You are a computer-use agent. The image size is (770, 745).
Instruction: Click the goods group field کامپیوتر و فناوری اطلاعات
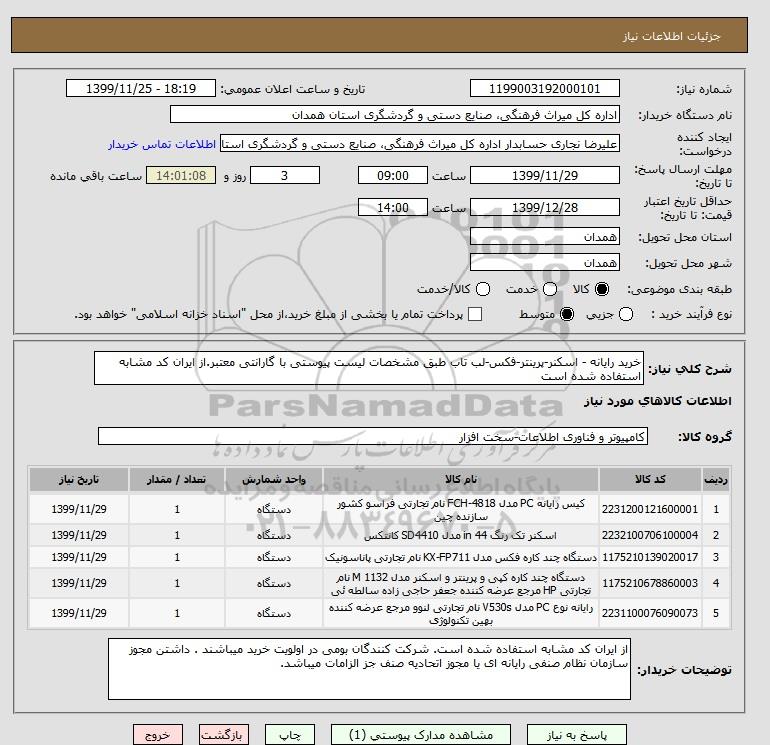[x=373, y=437]
